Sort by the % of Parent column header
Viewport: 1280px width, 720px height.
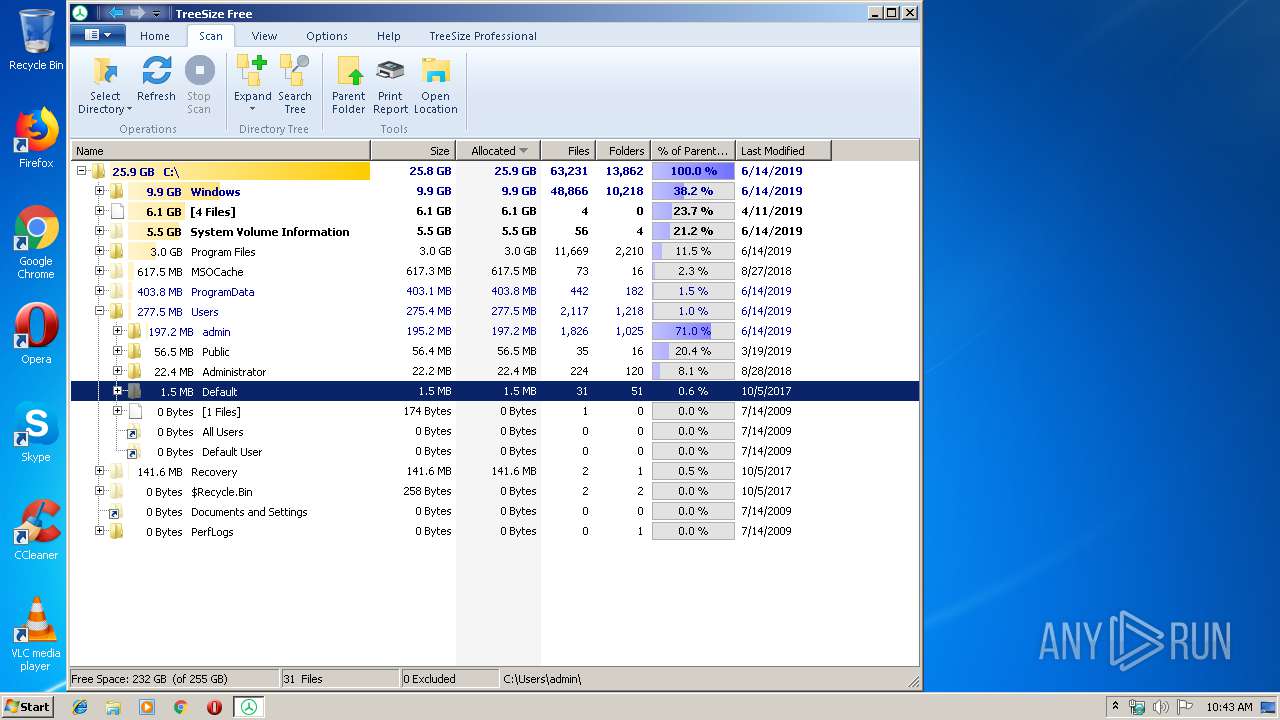coord(693,150)
